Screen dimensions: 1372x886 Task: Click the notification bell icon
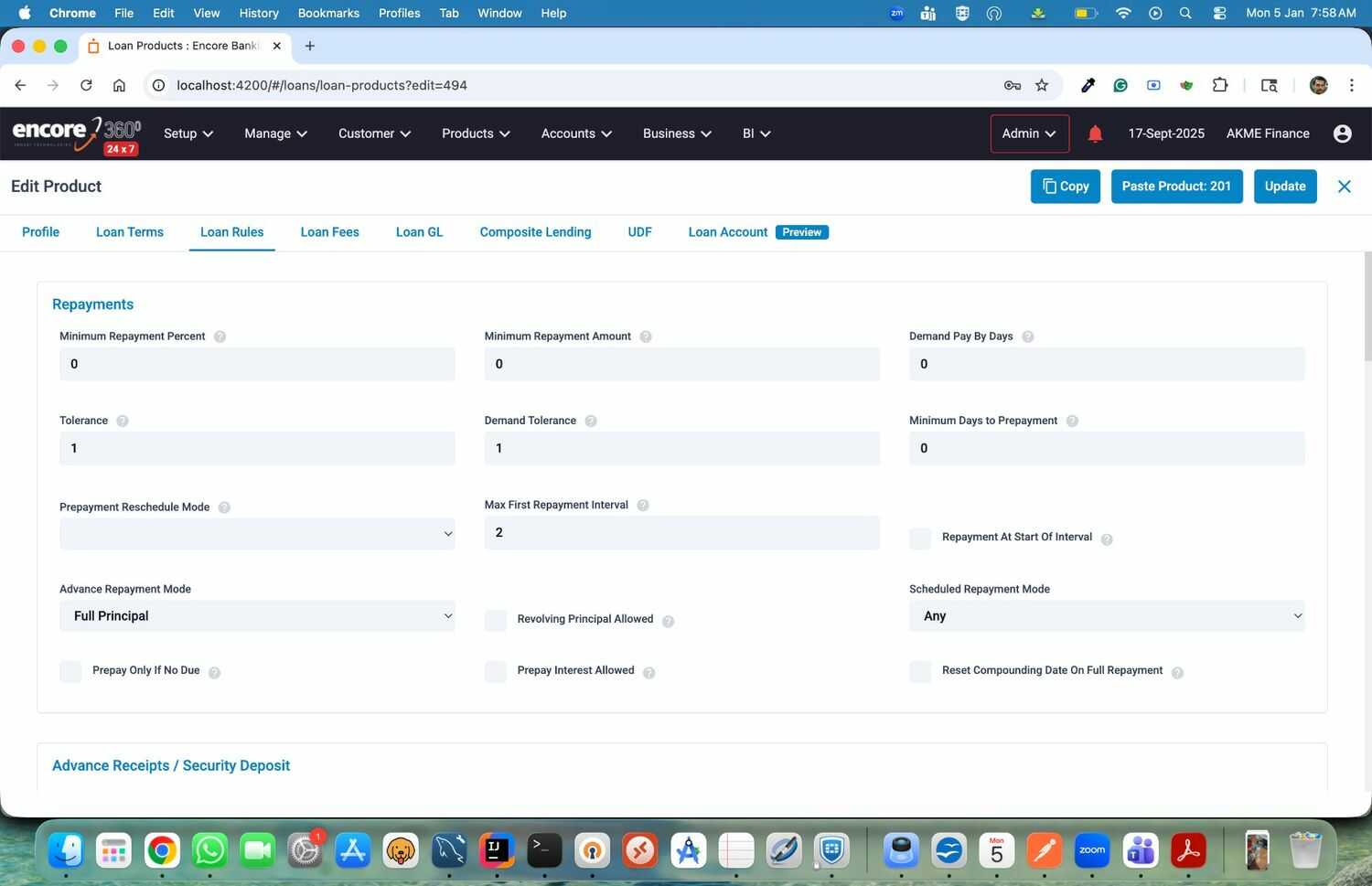click(1095, 133)
